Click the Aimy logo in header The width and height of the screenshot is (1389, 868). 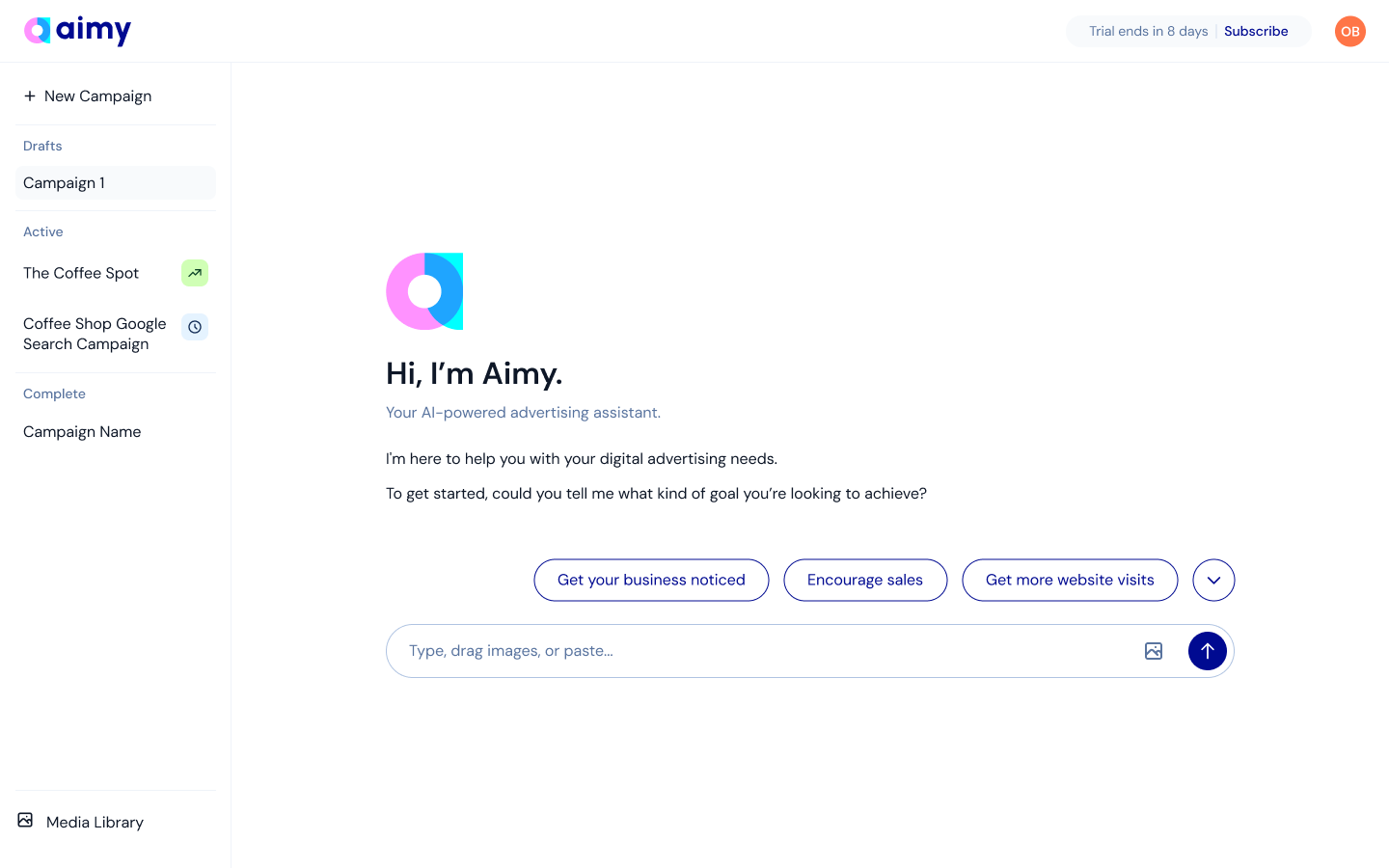(x=77, y=31)
